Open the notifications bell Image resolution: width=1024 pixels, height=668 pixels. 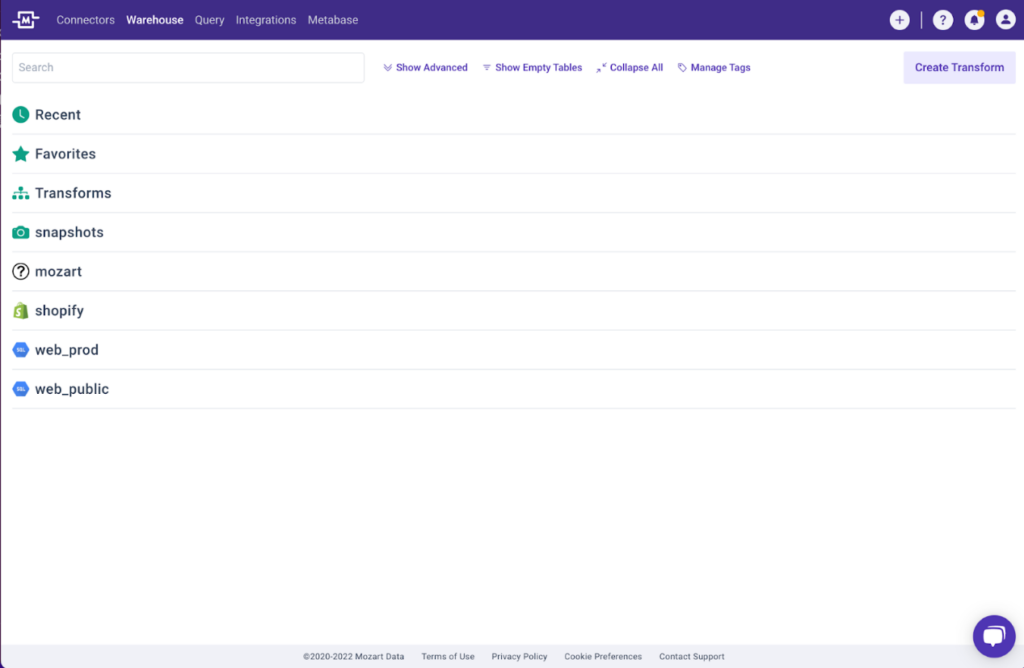pos(974,19)
